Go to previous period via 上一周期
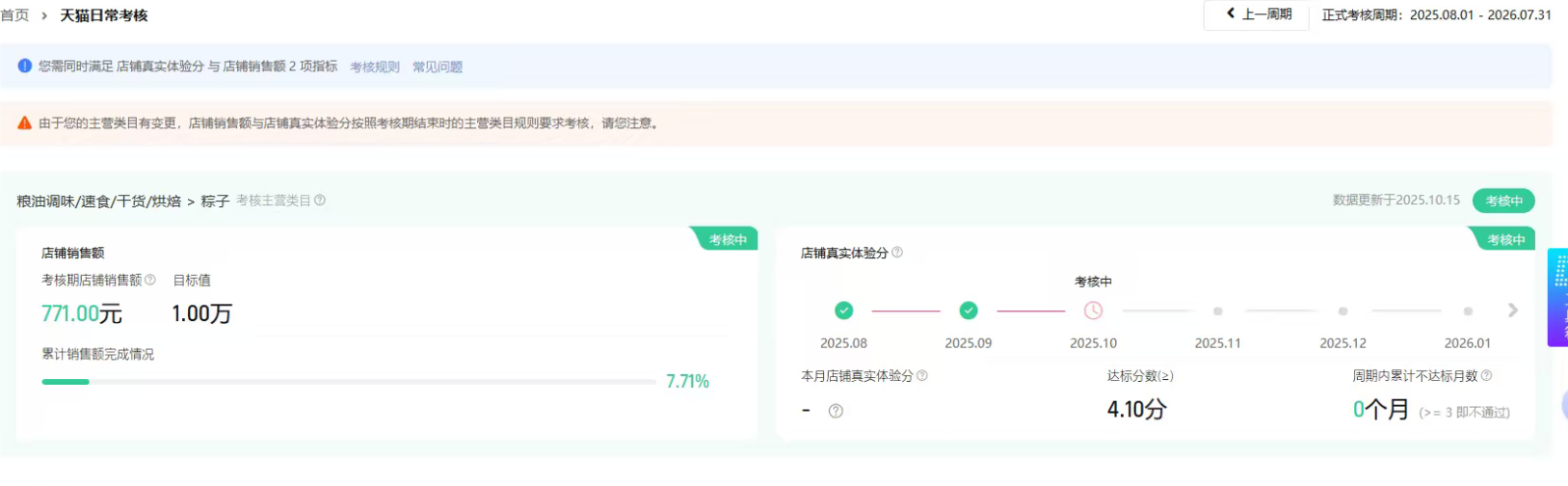The width and height of the screenshot is (1568, 486). click(x=1258, y=14)
